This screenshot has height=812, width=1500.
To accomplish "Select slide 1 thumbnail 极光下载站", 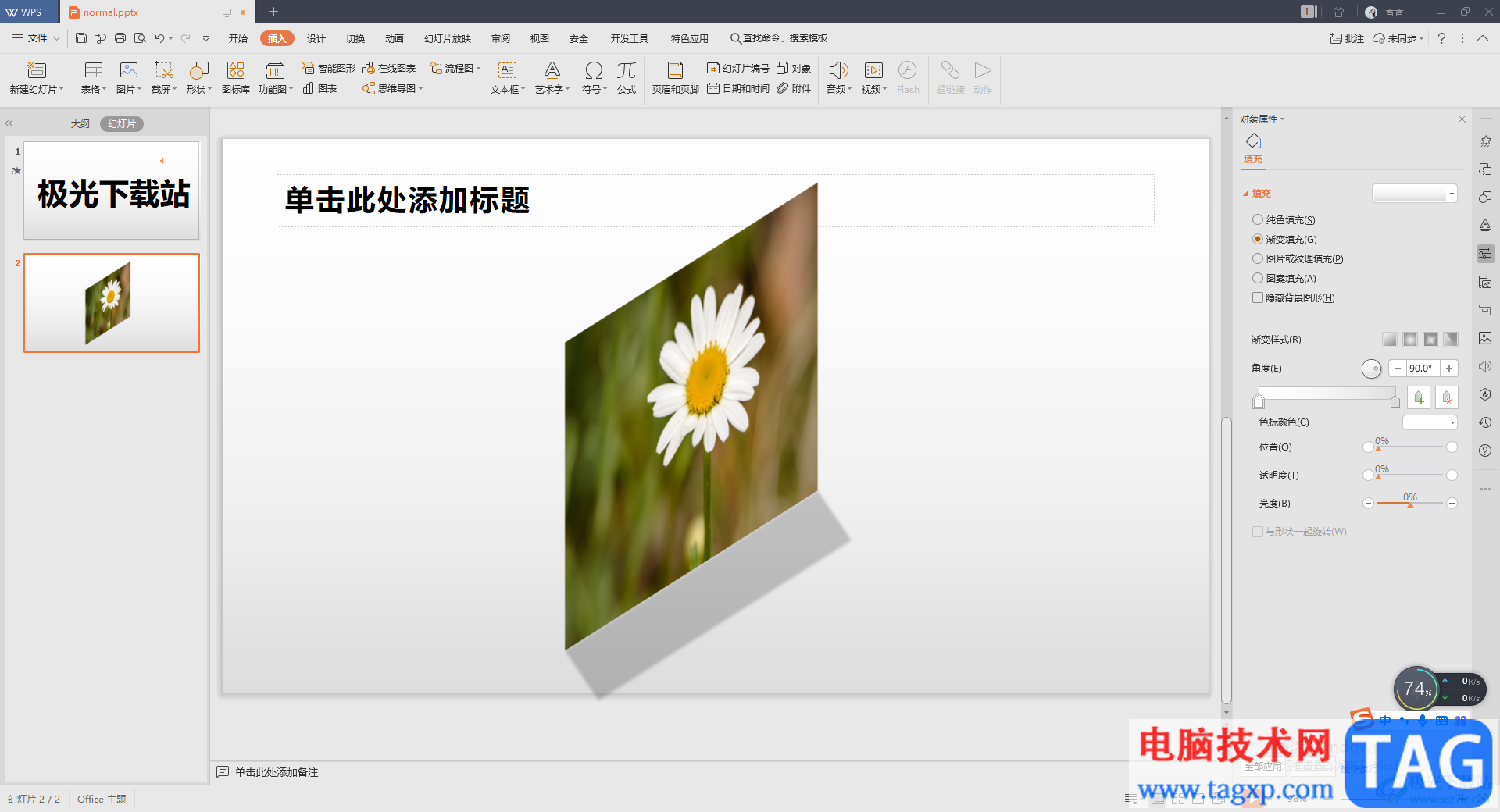I will tap(112, 191).
